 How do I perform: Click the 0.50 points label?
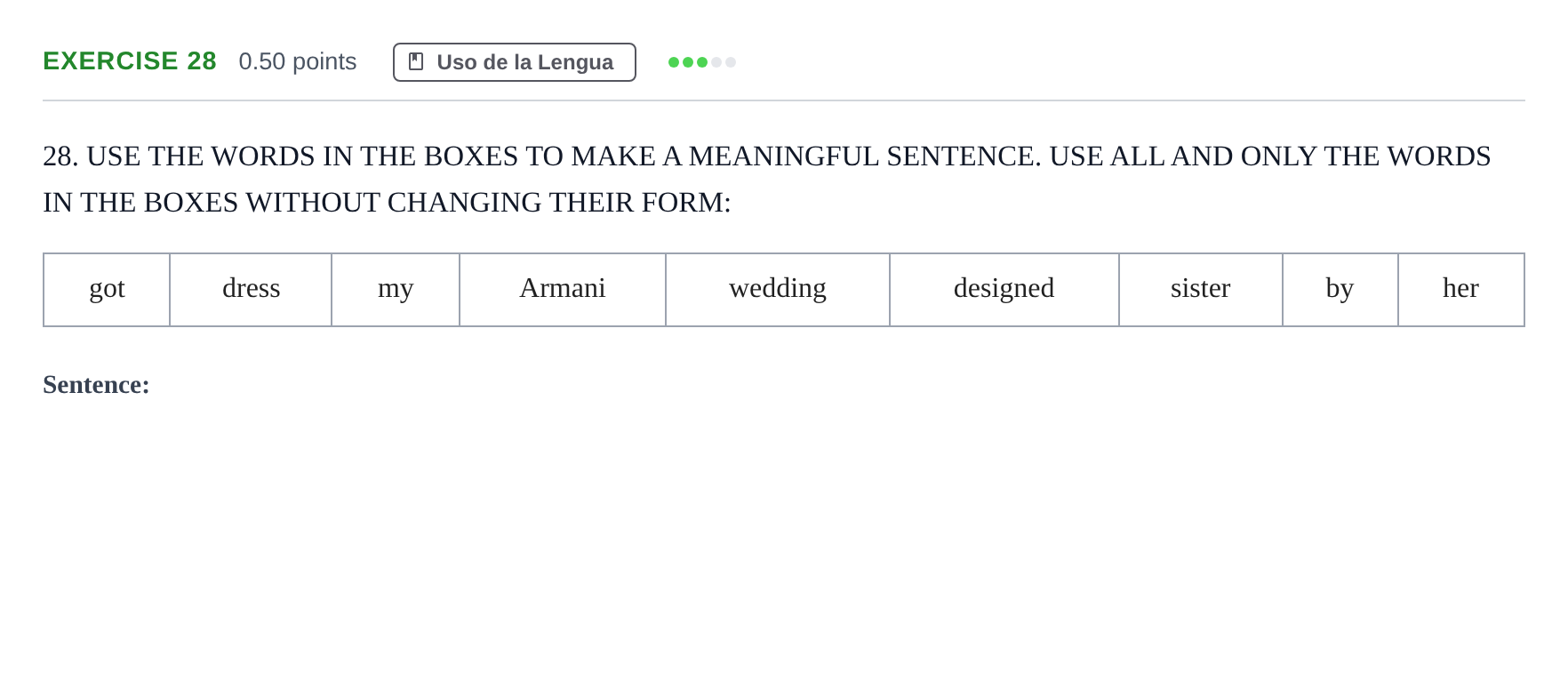298,61
